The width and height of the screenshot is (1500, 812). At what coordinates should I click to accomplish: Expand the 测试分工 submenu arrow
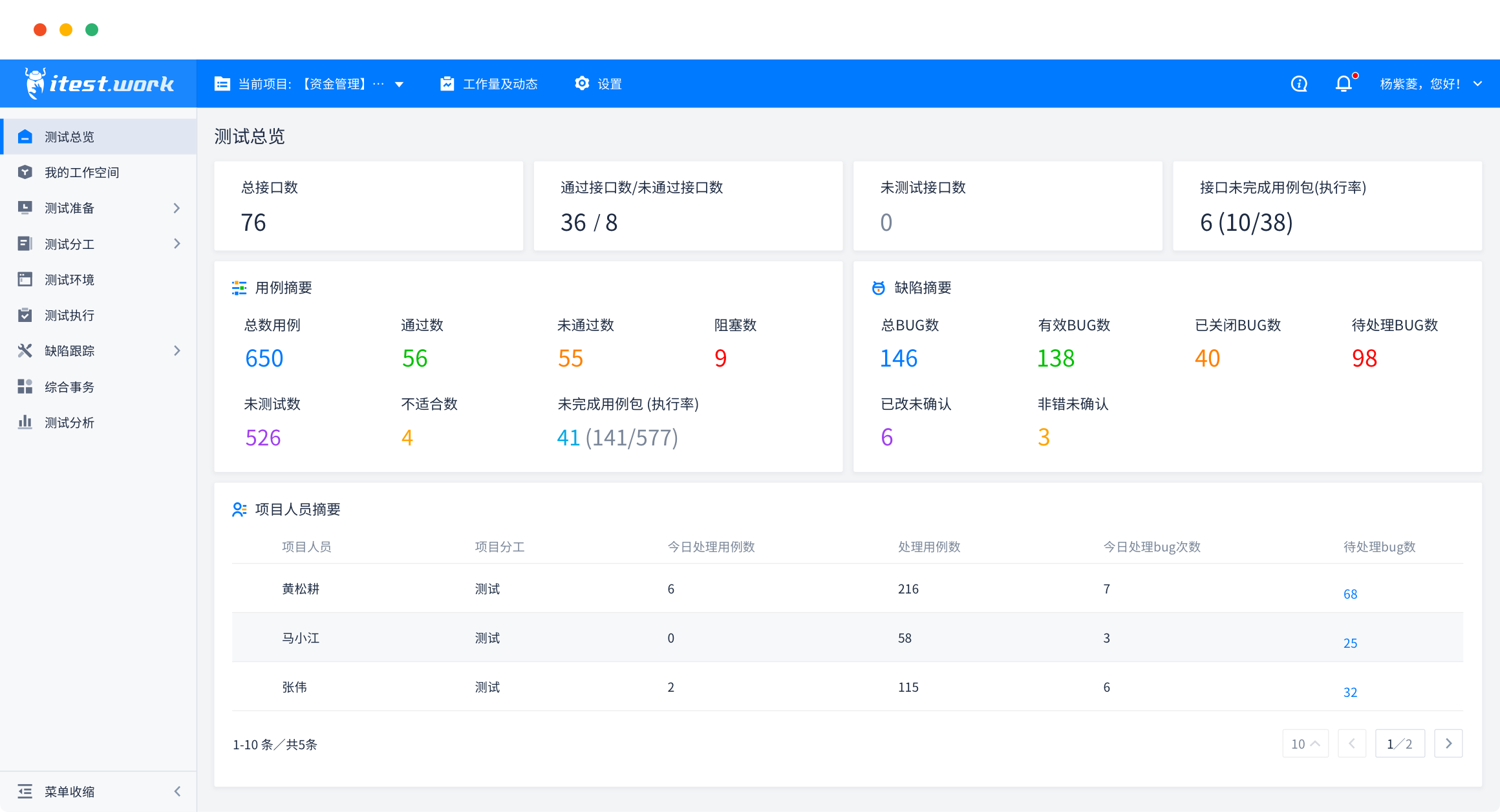point(177,244)
